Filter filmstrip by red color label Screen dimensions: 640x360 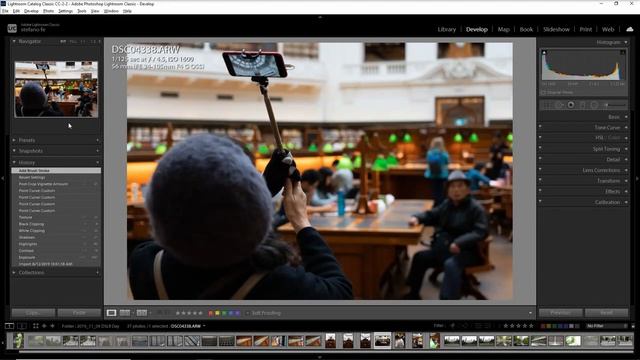(543, 326)
